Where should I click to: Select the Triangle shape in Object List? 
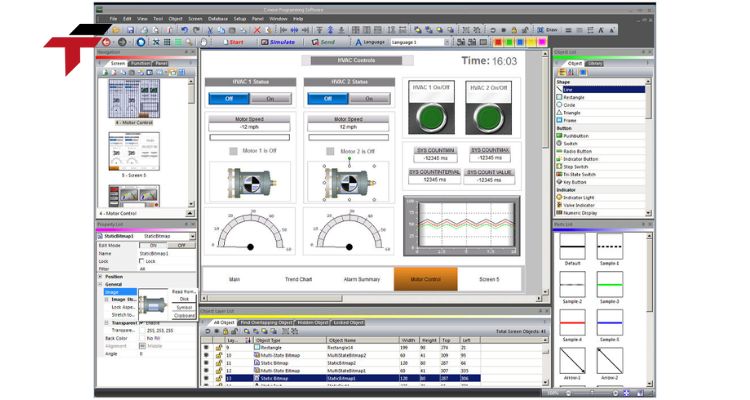(x=600, y=112)
